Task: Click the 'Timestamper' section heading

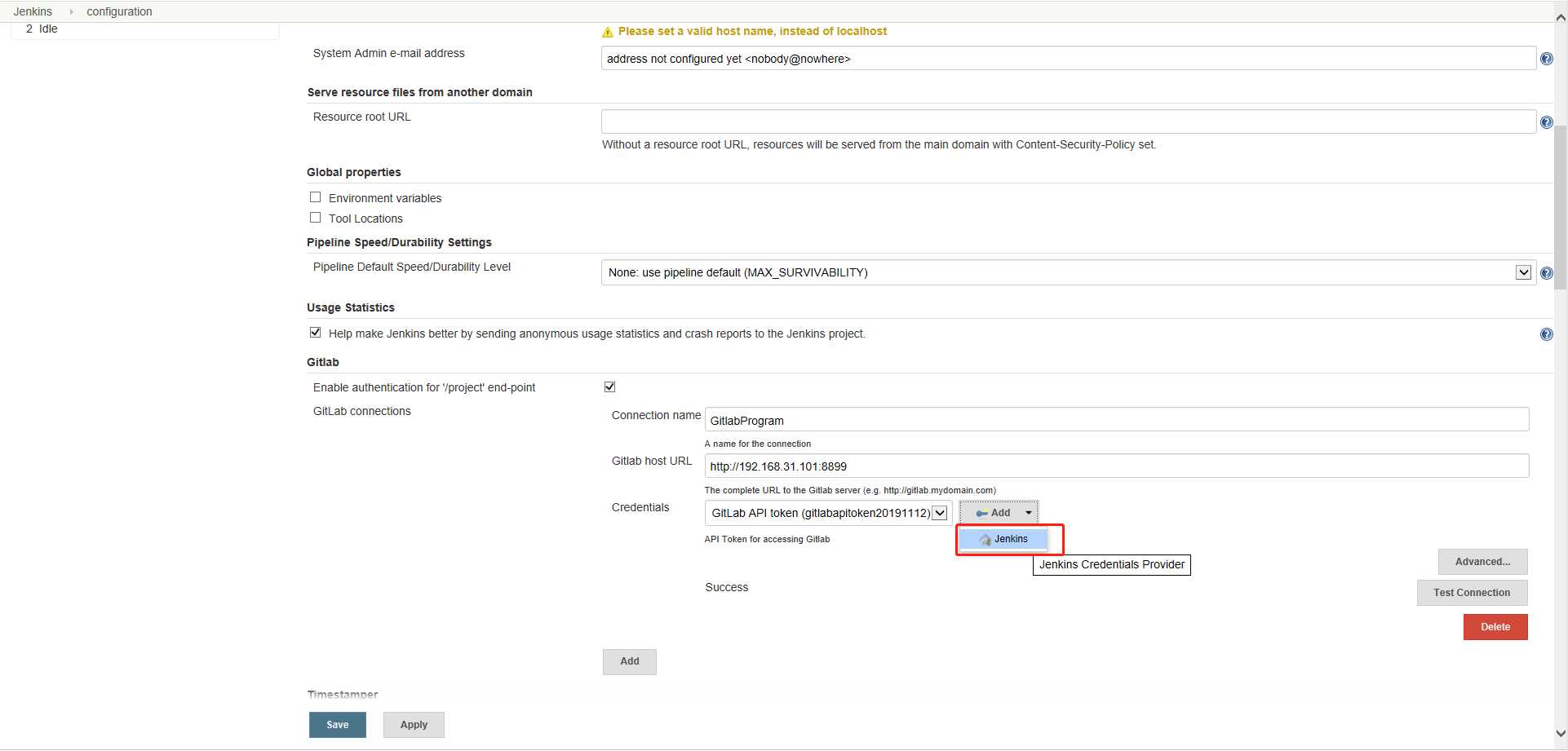Action: pos(343,695)
